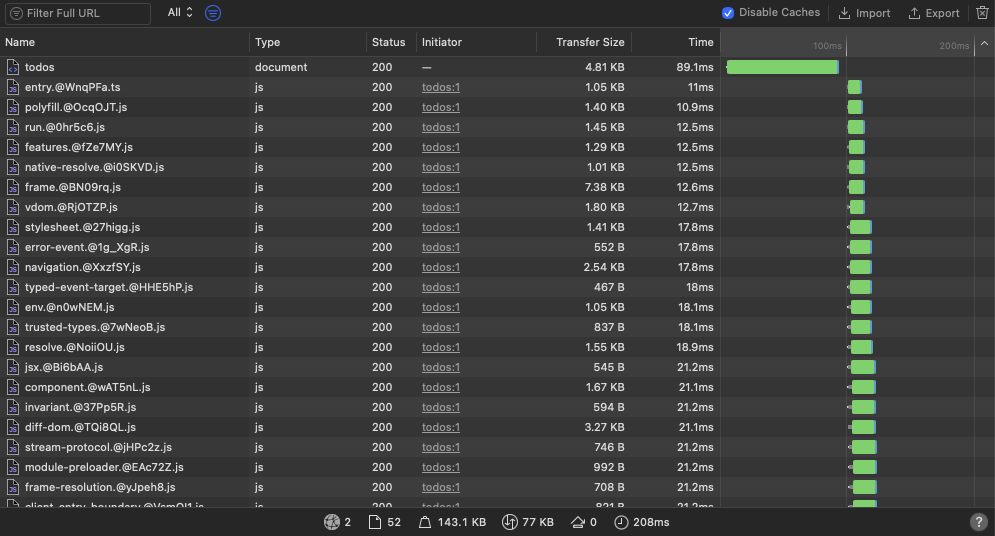Viewport: 995px width, 536px height.
Task: Click the entry.@WnqPFa.ts file icon
Action: pos(13,88)
